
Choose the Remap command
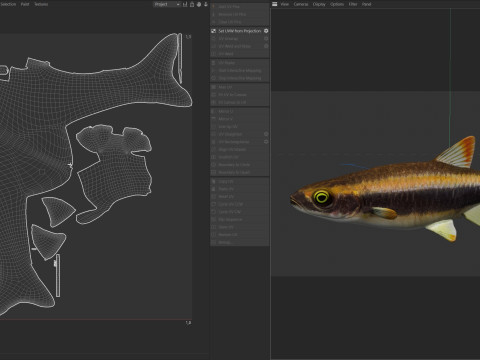pos(240,242)
